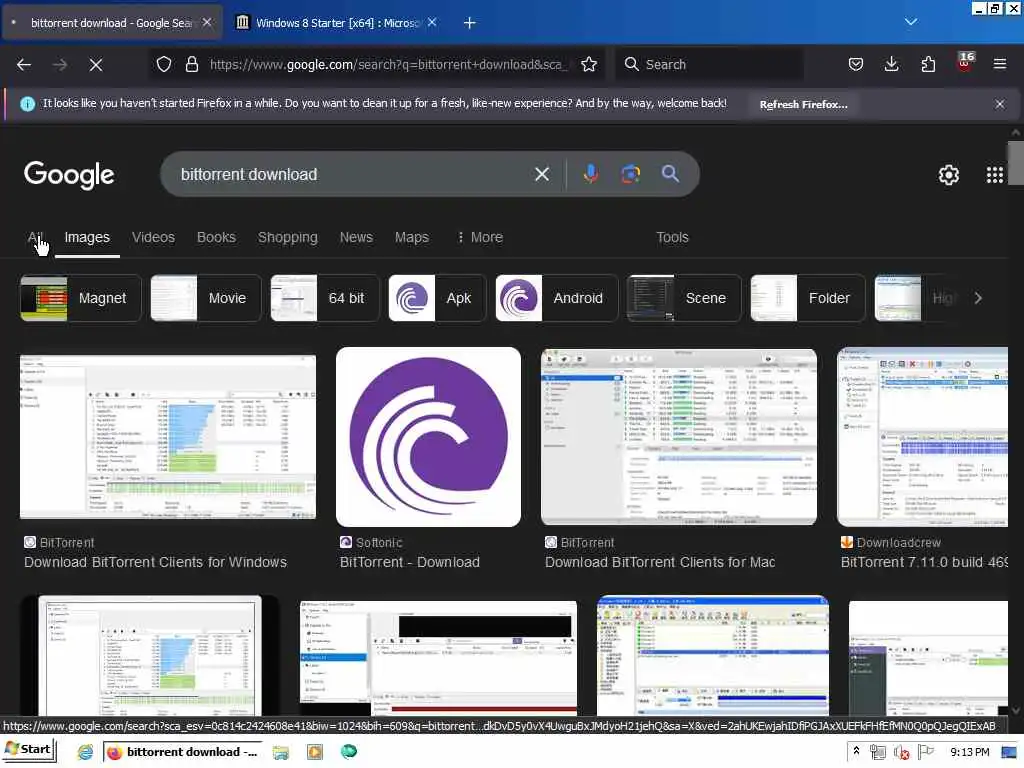The height and width of the screenshot is (768, 1024).
Task: Open the Windows Start button
Action: tap(29, 750)
